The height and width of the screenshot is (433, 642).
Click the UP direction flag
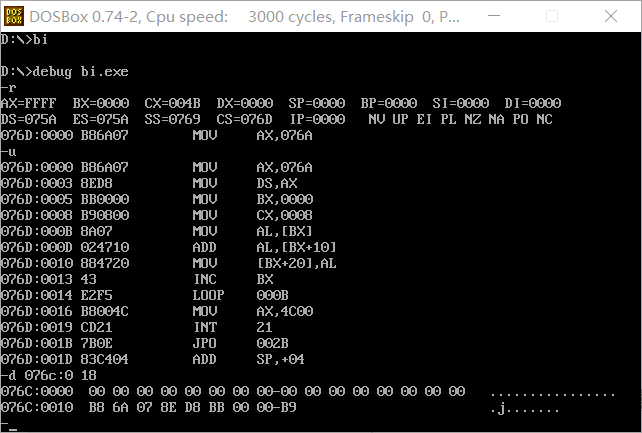coord(400,119)
